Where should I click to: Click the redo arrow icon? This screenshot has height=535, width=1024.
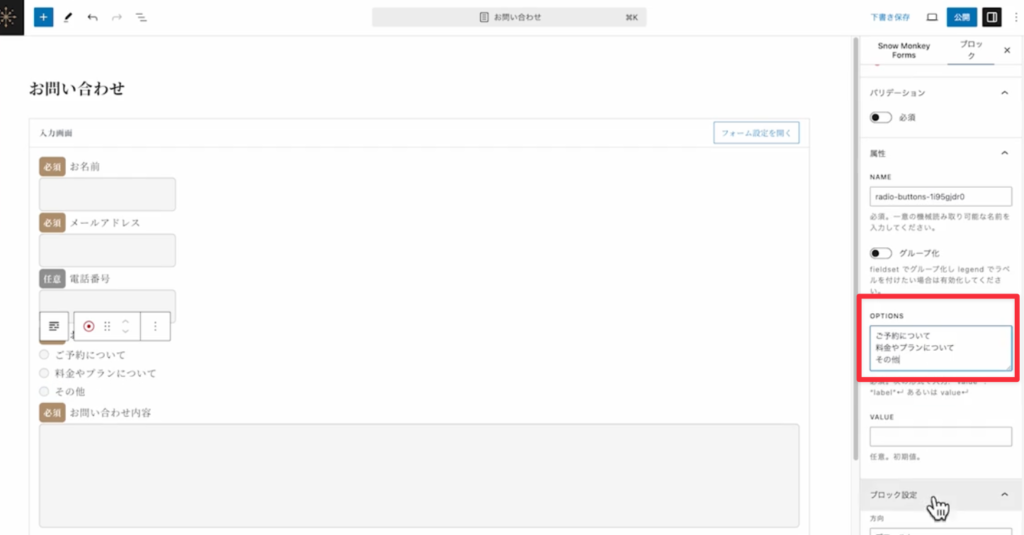tap(117, 18)
